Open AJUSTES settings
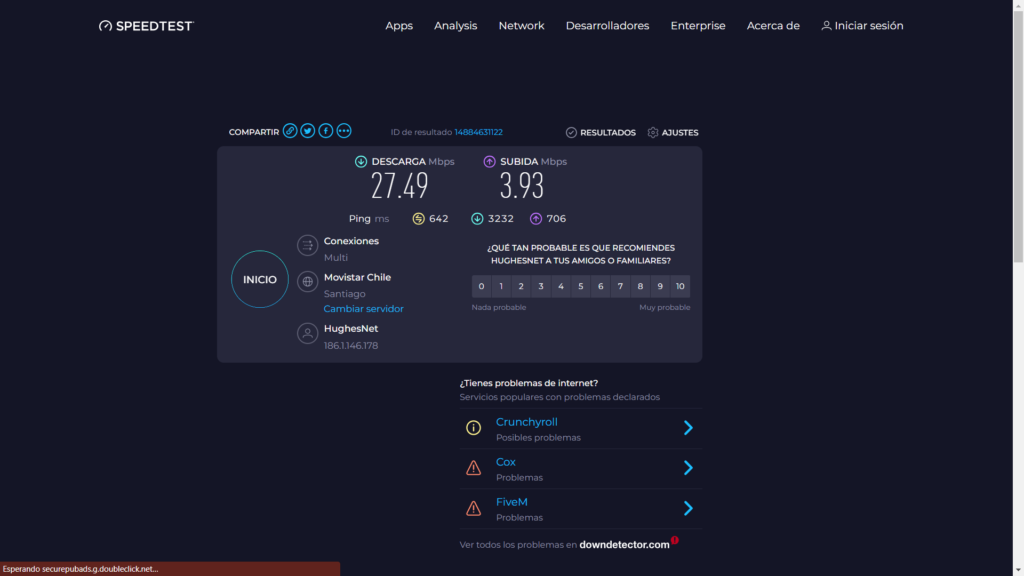Screen dimensions: 1024x576 (x=680, y=133)
